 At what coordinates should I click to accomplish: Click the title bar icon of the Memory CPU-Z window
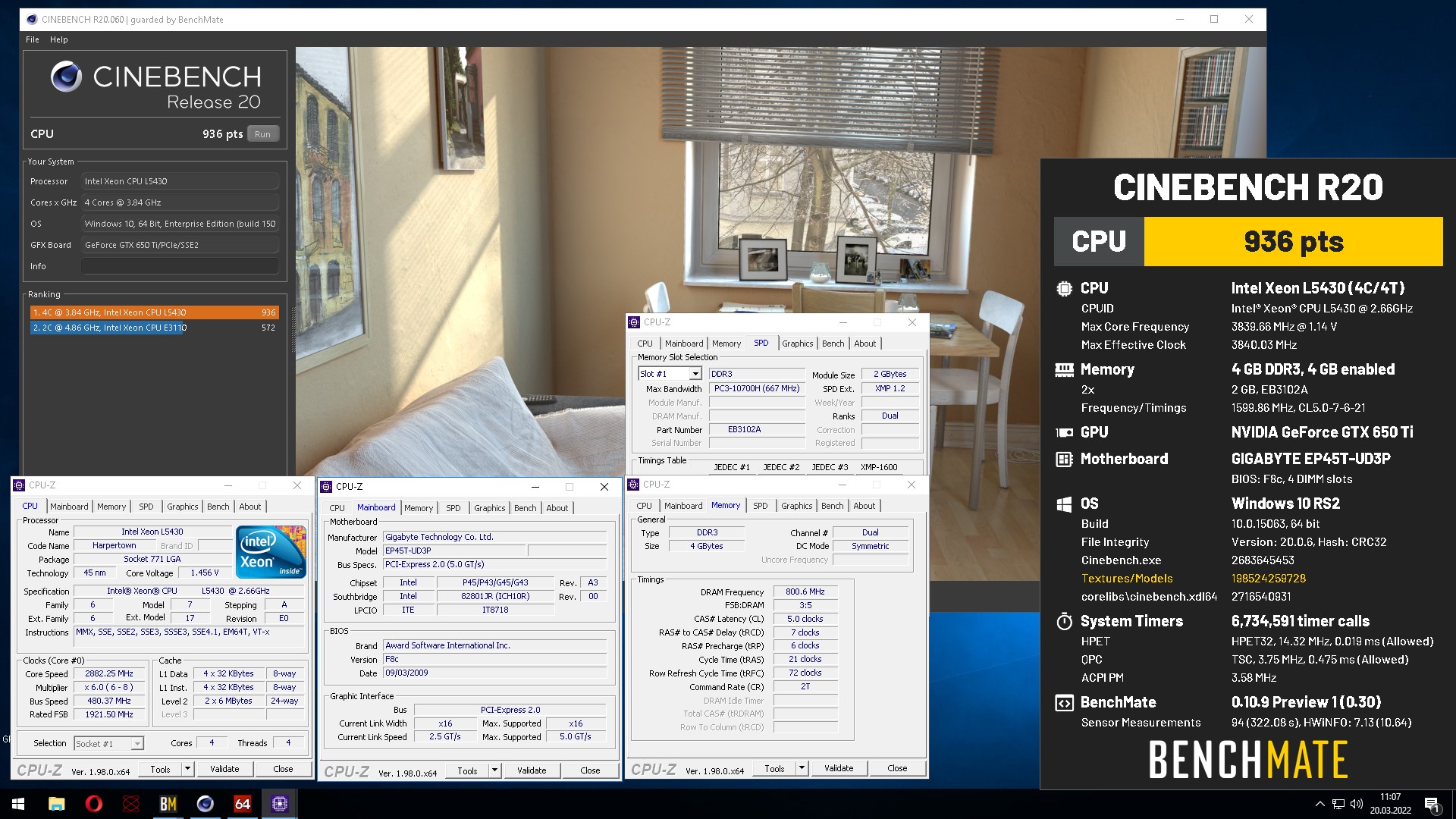pyautogui.click(x=633, y=485)
